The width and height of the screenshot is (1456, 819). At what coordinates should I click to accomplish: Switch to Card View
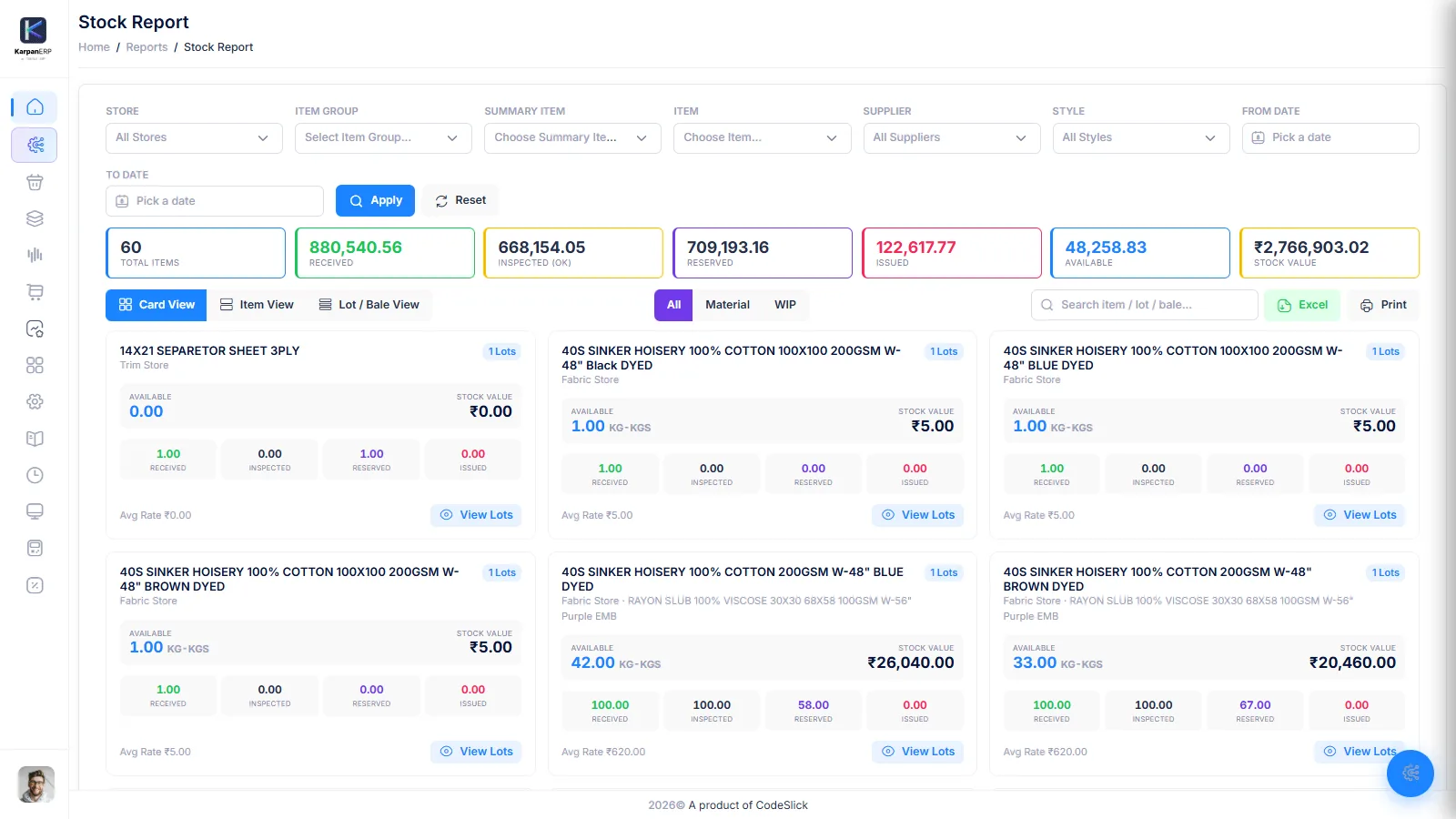click(x=157, y=305)
